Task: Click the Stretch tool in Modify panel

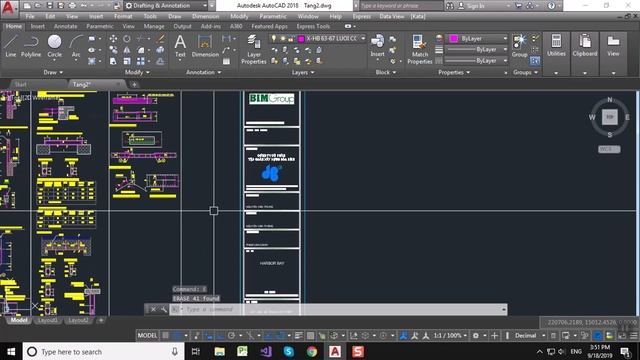Action: tap(113, 61)
